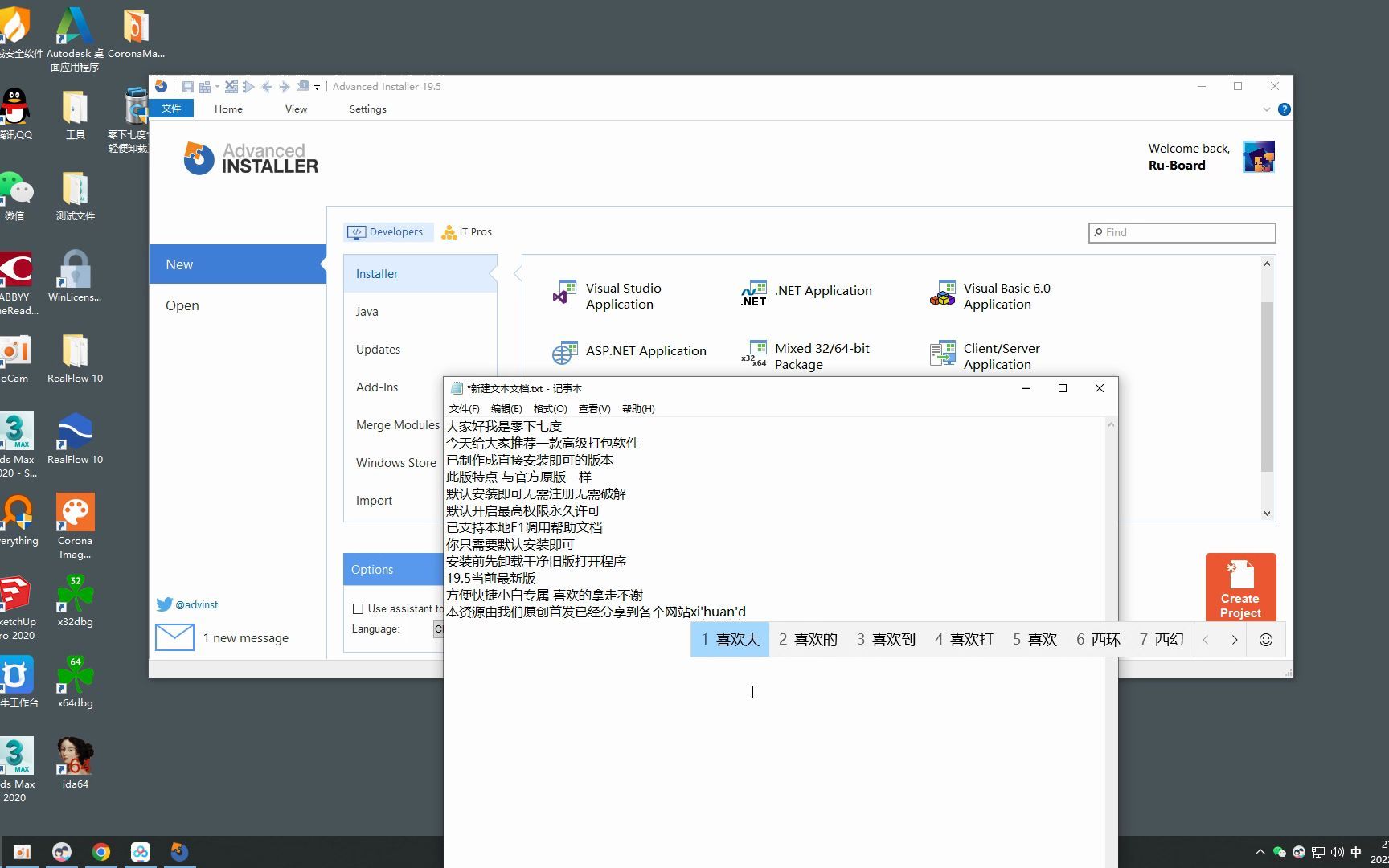Click Chrome icon in the taskbar

101,852
